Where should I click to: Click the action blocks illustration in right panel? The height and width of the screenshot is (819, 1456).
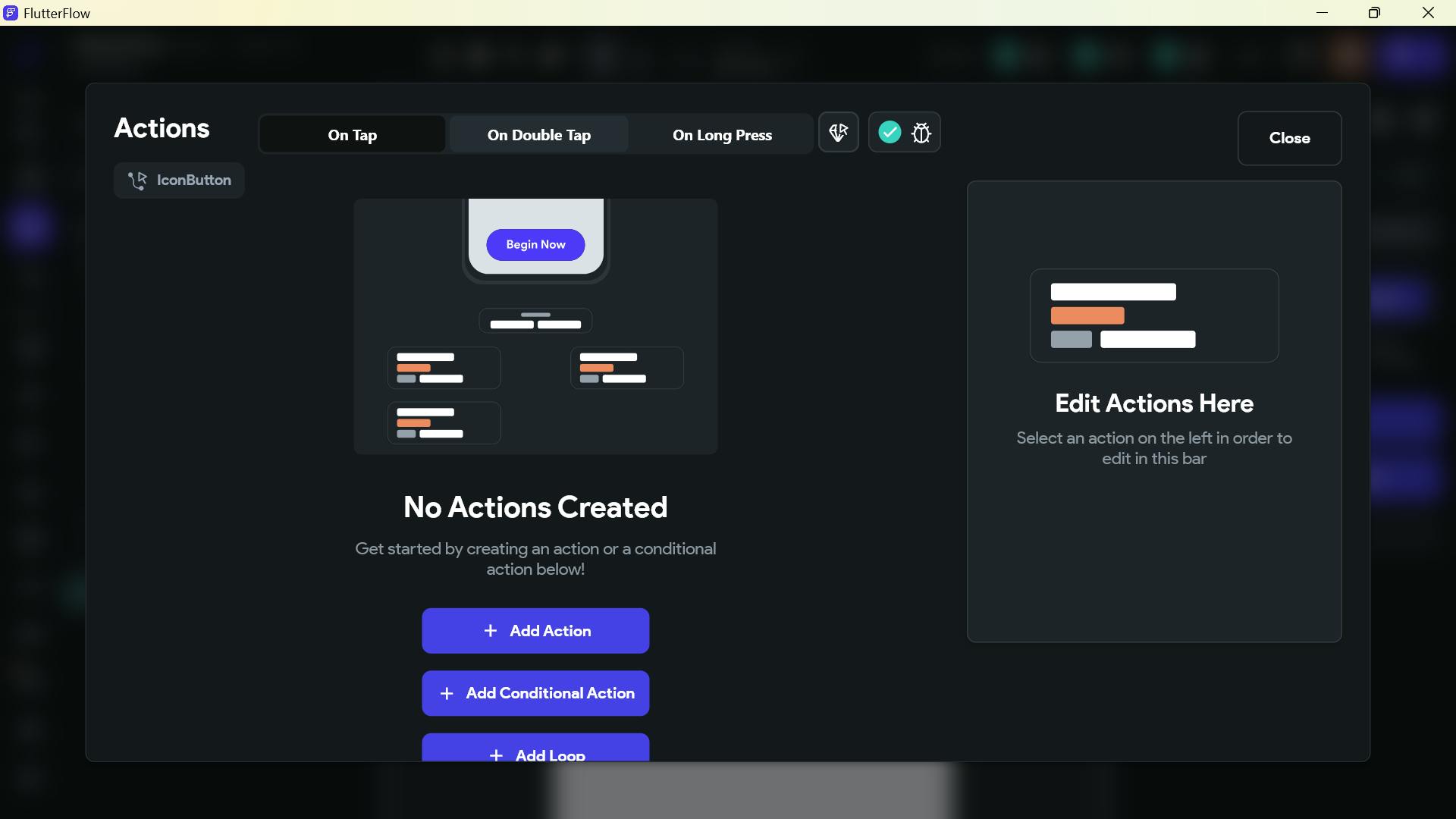coord(1153,315)
